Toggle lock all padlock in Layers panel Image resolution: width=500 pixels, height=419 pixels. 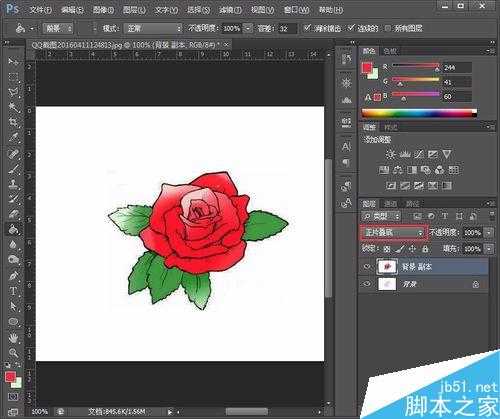(x=425, y=249)
